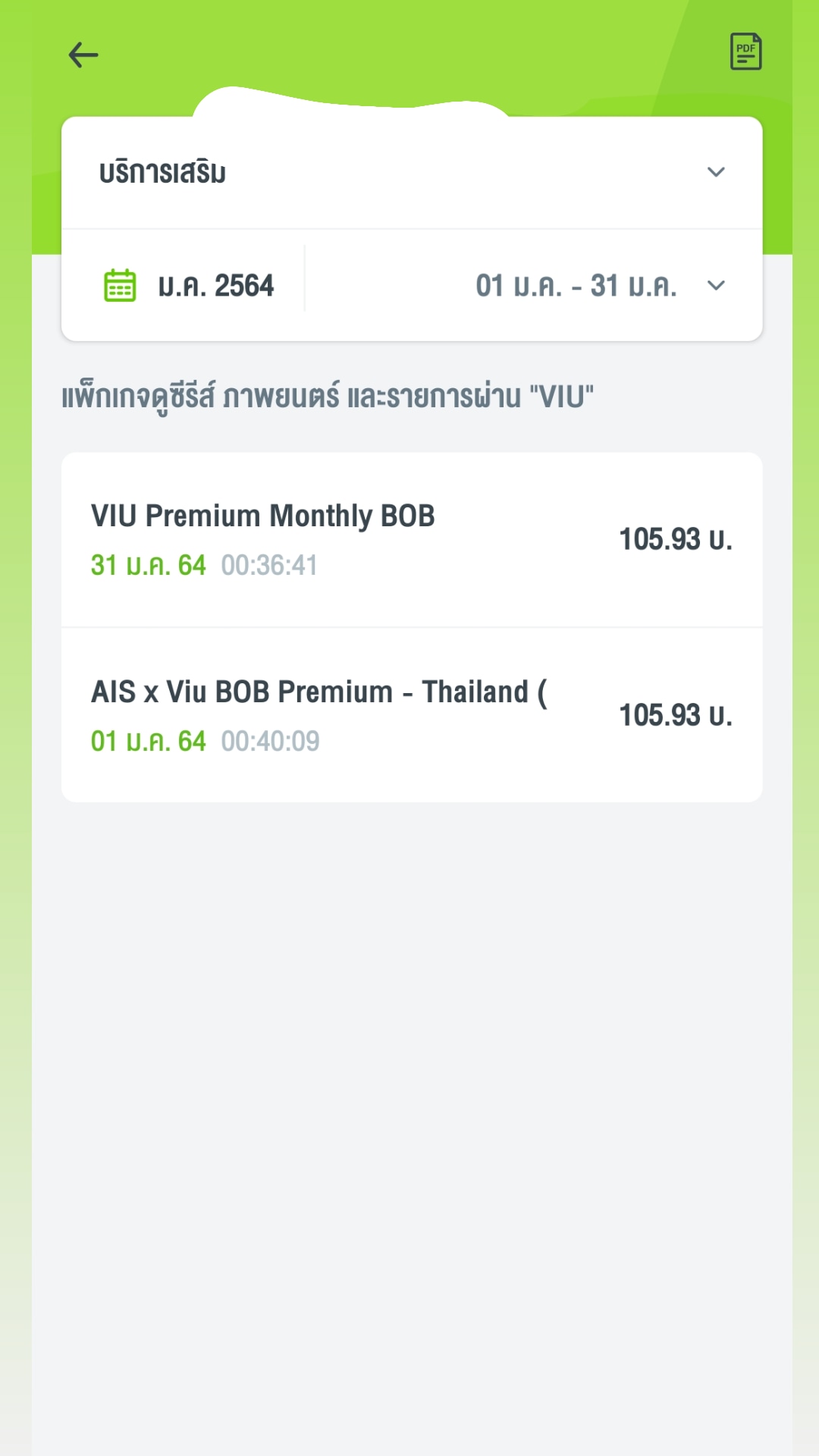Expand the บริการเสริม chevron arrow
The image size is (819, 1456).
coord(716,172)
